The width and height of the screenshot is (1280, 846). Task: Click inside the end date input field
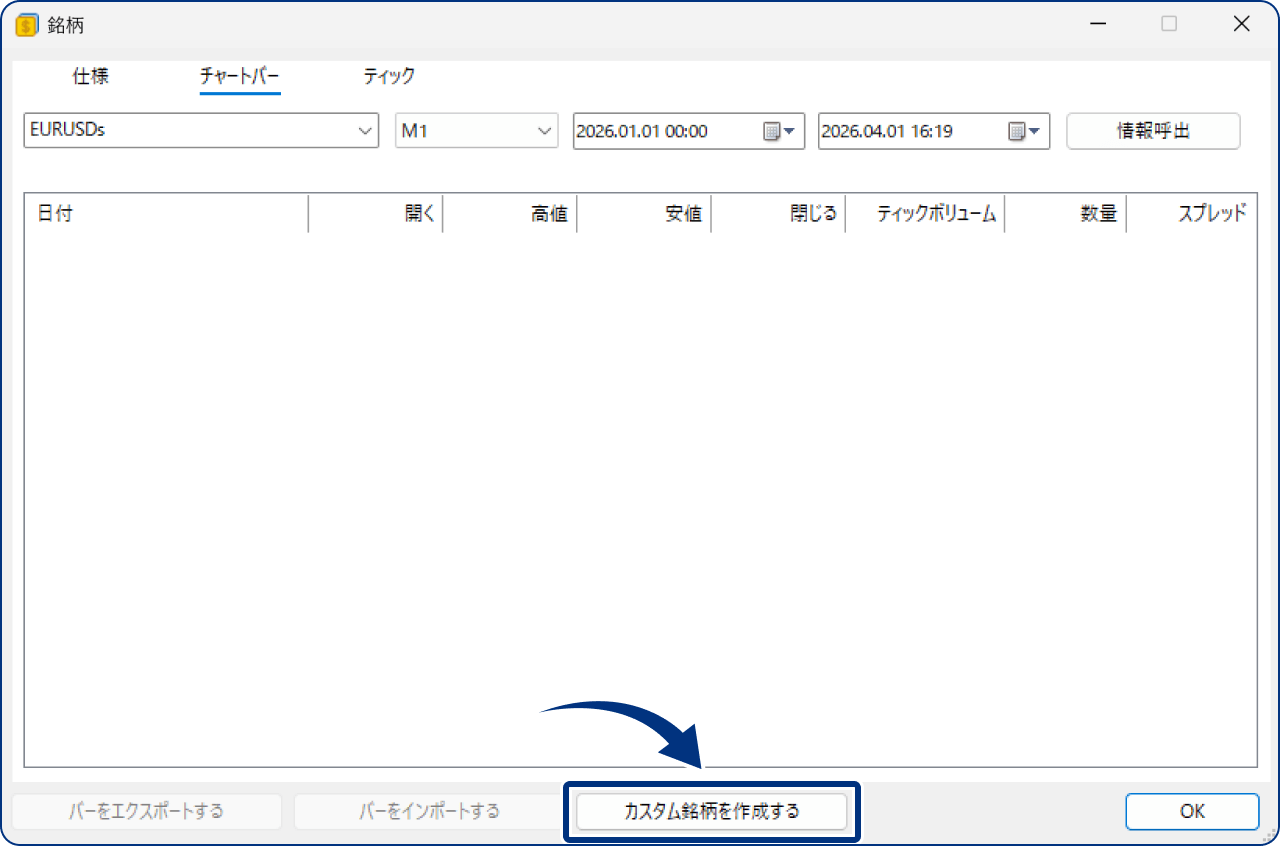(900, 131)
